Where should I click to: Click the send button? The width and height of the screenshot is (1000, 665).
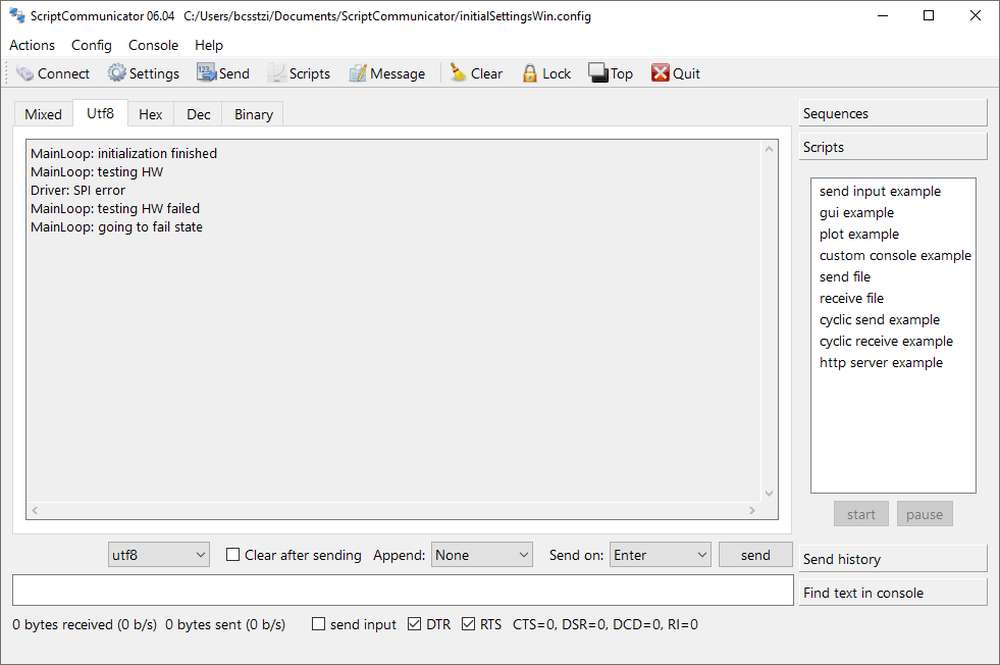[756, 555]
